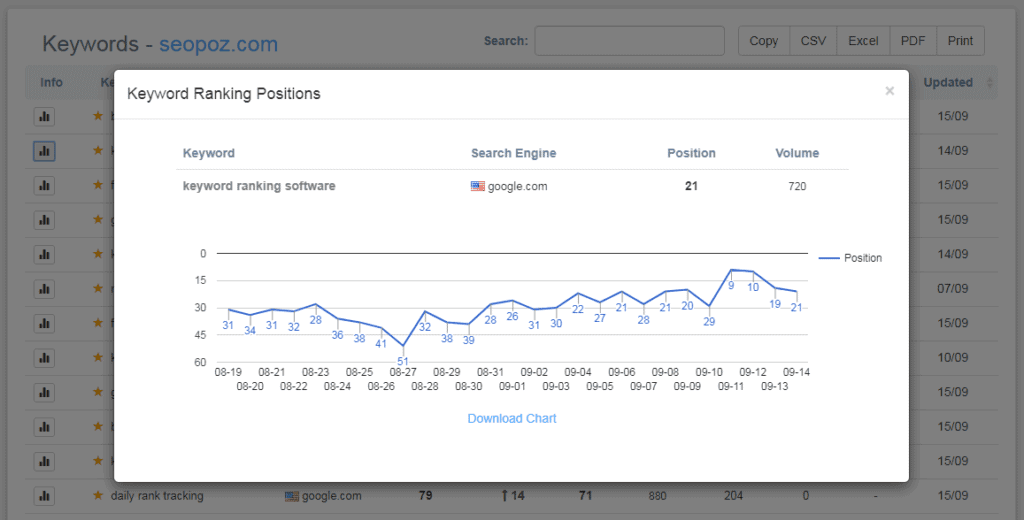This screenshot has width=1024, height=520.
Task: Click into the Search input field
Action: [630, 41]
